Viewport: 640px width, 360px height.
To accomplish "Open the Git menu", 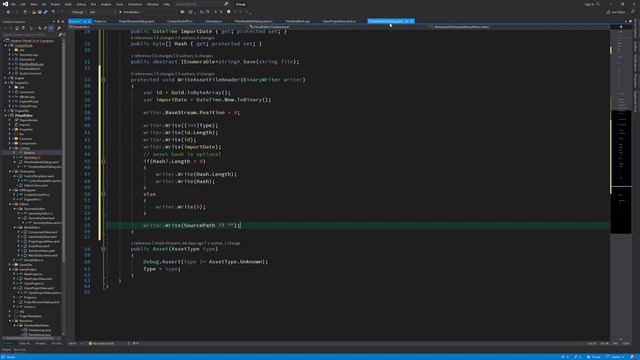I will coord(44,4).
